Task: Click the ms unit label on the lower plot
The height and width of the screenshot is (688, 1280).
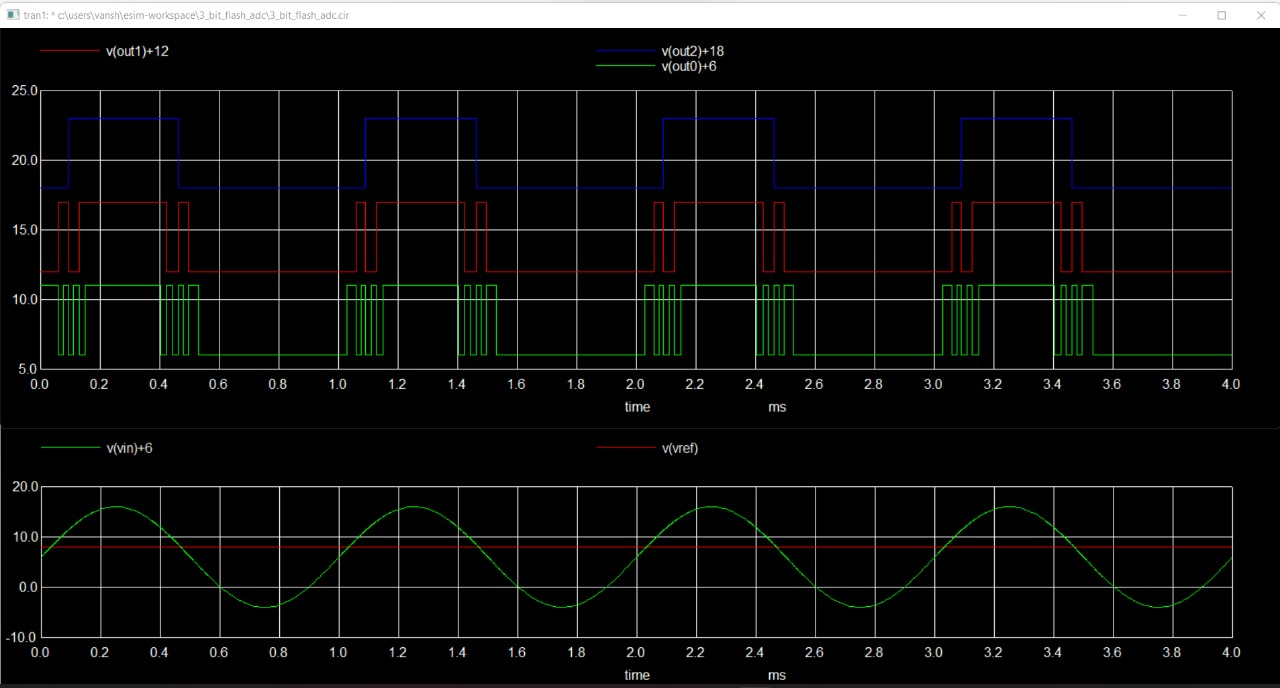Action: click(777, 675)
